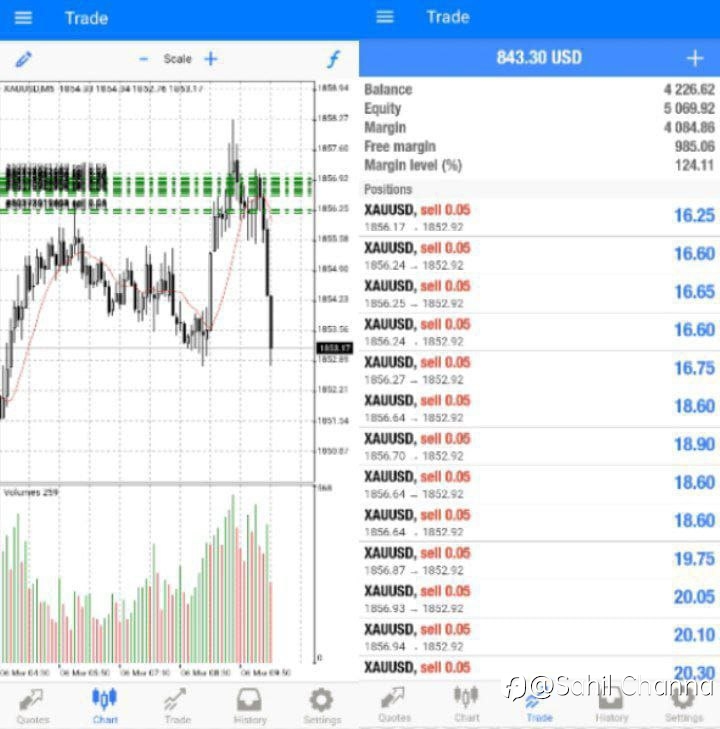Tap the current price label on chart axis
Image resolution: width=720 pixels, height=729 pixels.
(x=334, y=348)
